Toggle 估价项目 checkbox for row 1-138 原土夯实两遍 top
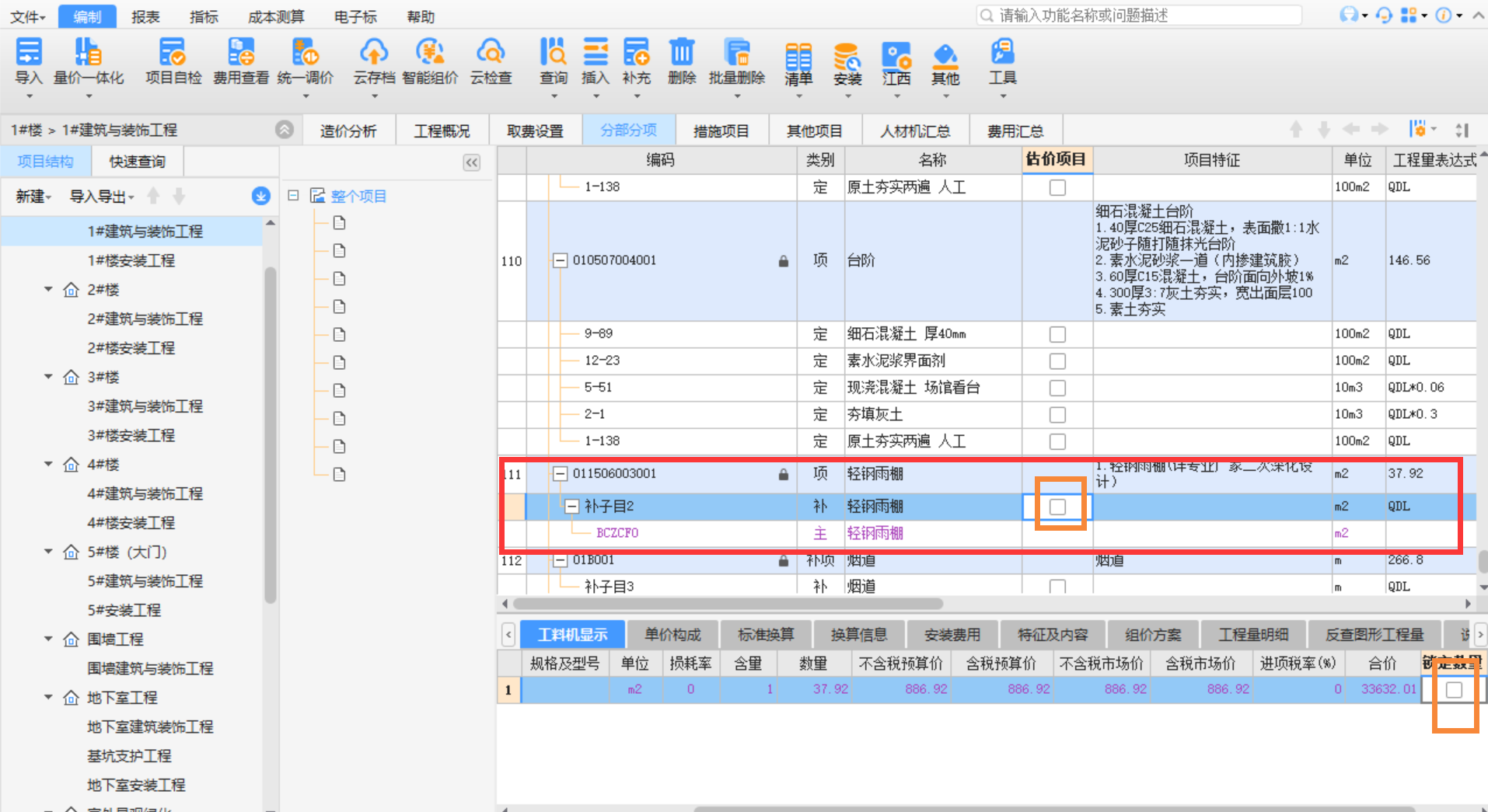 [1057, 187]
